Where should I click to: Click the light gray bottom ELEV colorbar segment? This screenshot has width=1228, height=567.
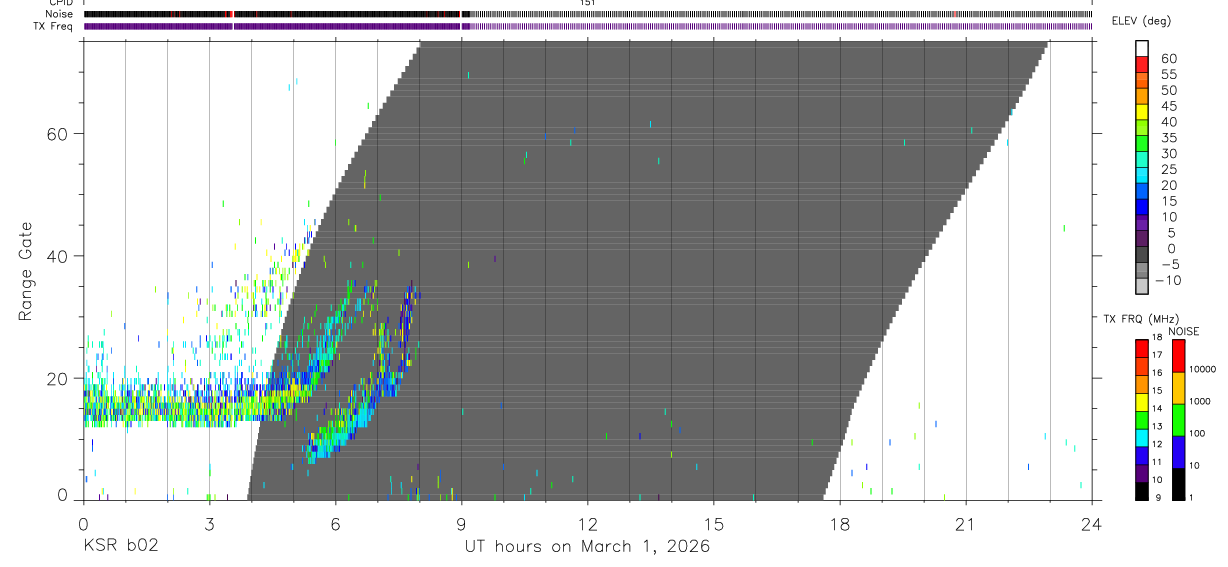[x=1142, y=286]
